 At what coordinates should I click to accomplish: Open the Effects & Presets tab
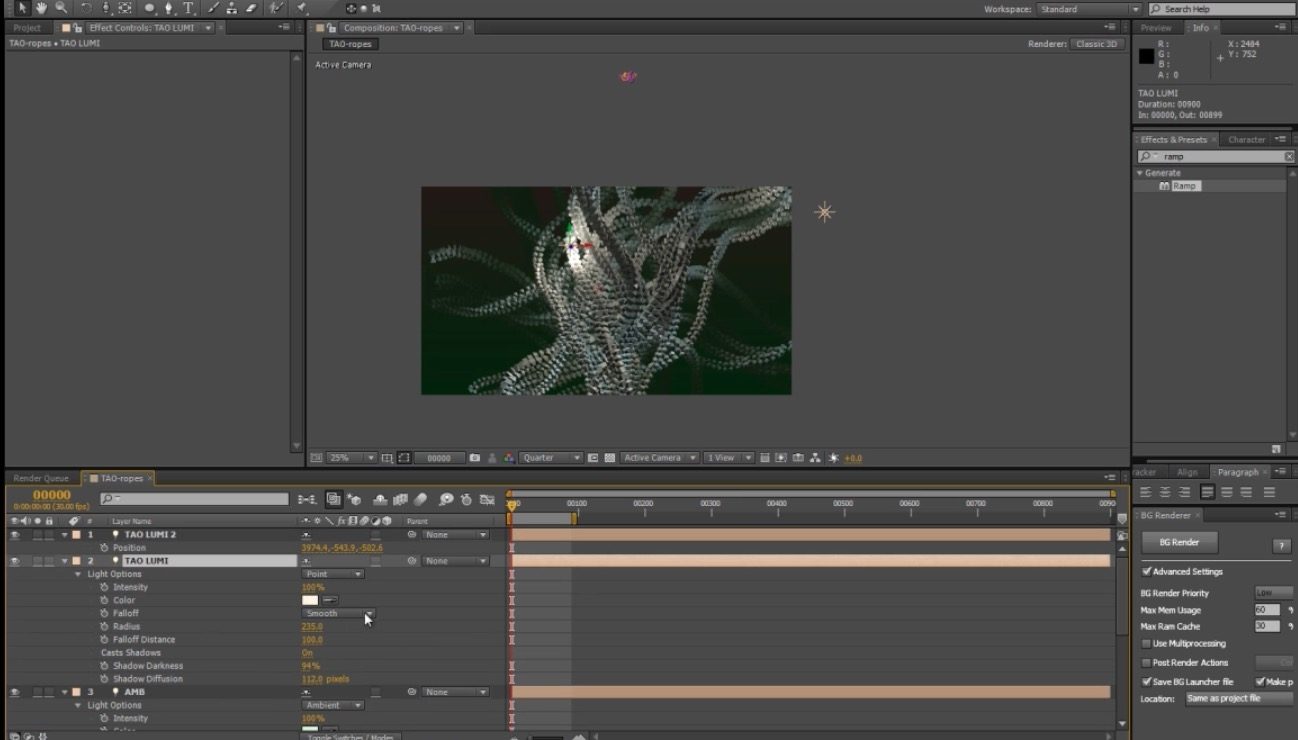click(1174, 140)
